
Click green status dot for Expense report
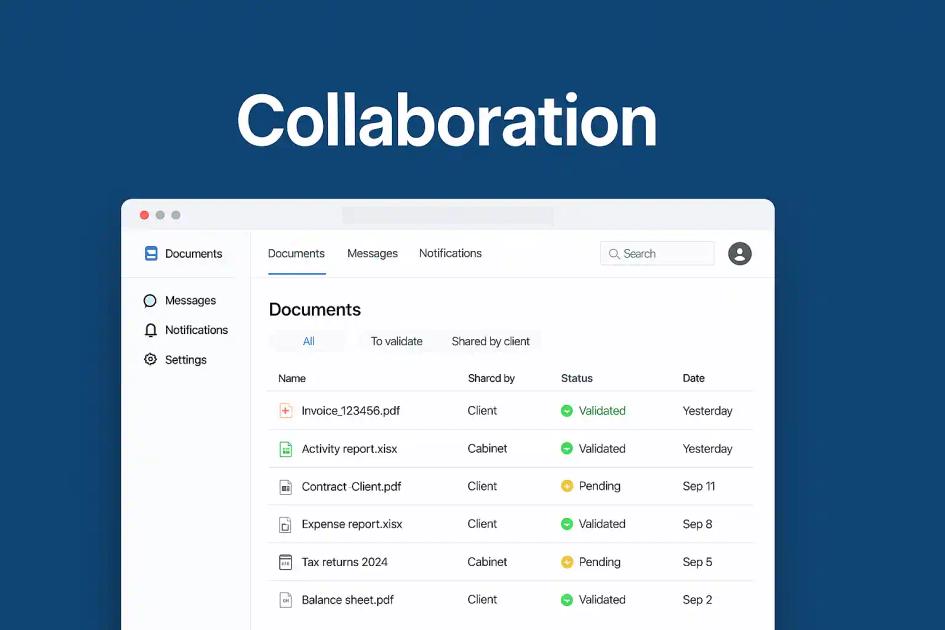[x=567, y=524]
